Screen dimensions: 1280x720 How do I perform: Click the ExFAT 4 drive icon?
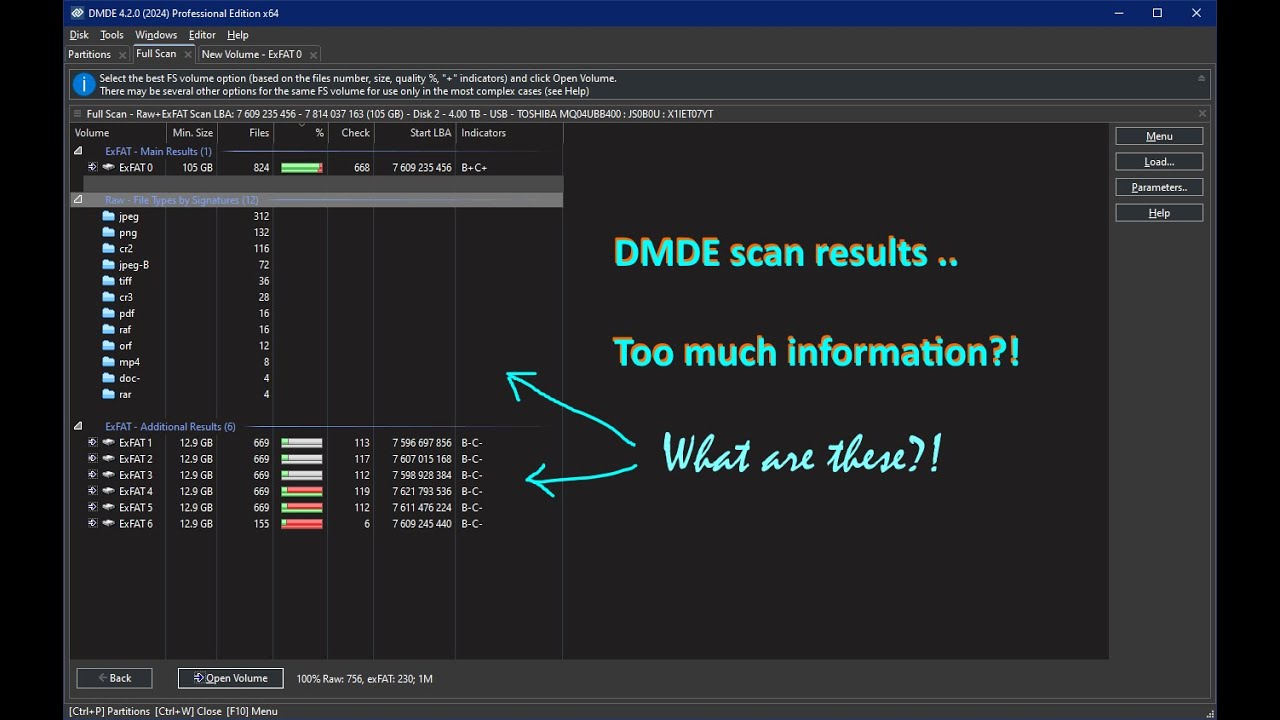pyautogui.click(x=108, y=491)
